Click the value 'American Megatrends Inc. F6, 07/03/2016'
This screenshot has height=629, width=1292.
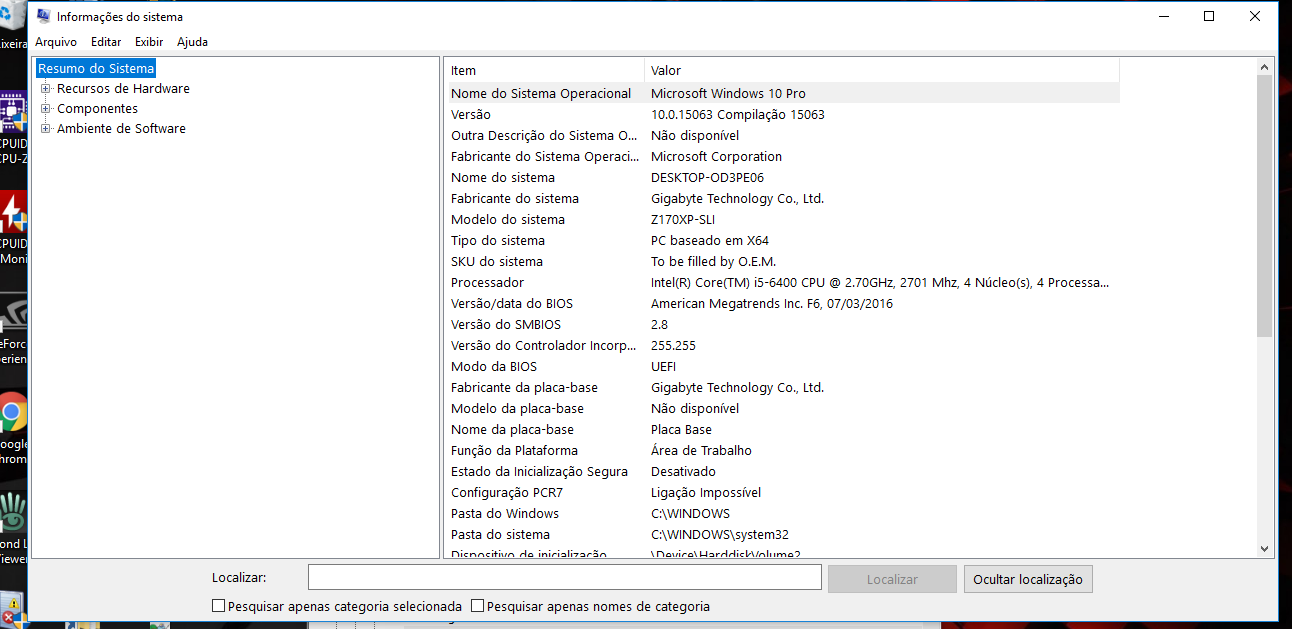pyautogui.click(x=772, y=303)
